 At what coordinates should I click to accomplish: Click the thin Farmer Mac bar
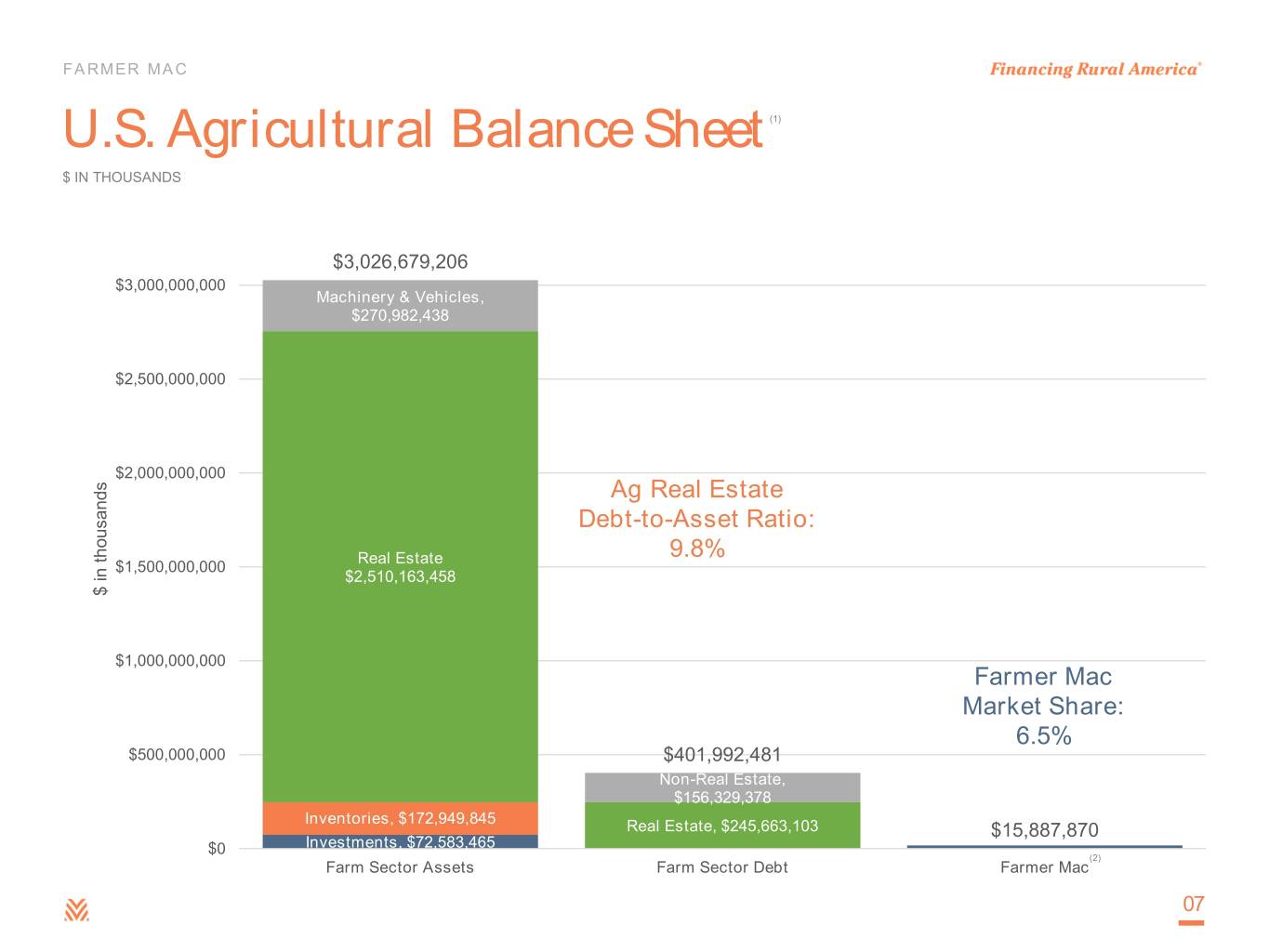1044,846
